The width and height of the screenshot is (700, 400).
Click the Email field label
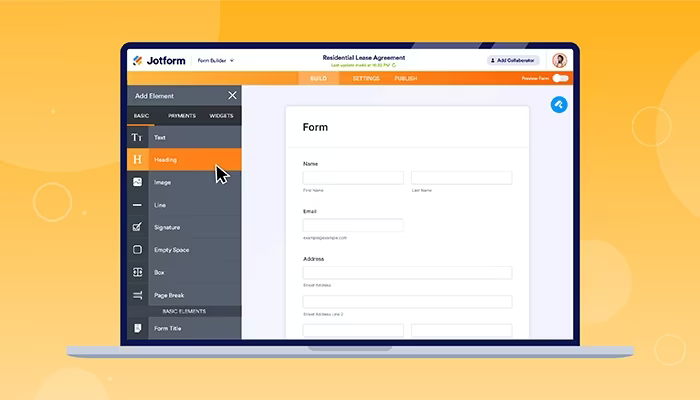coord(309,211)
